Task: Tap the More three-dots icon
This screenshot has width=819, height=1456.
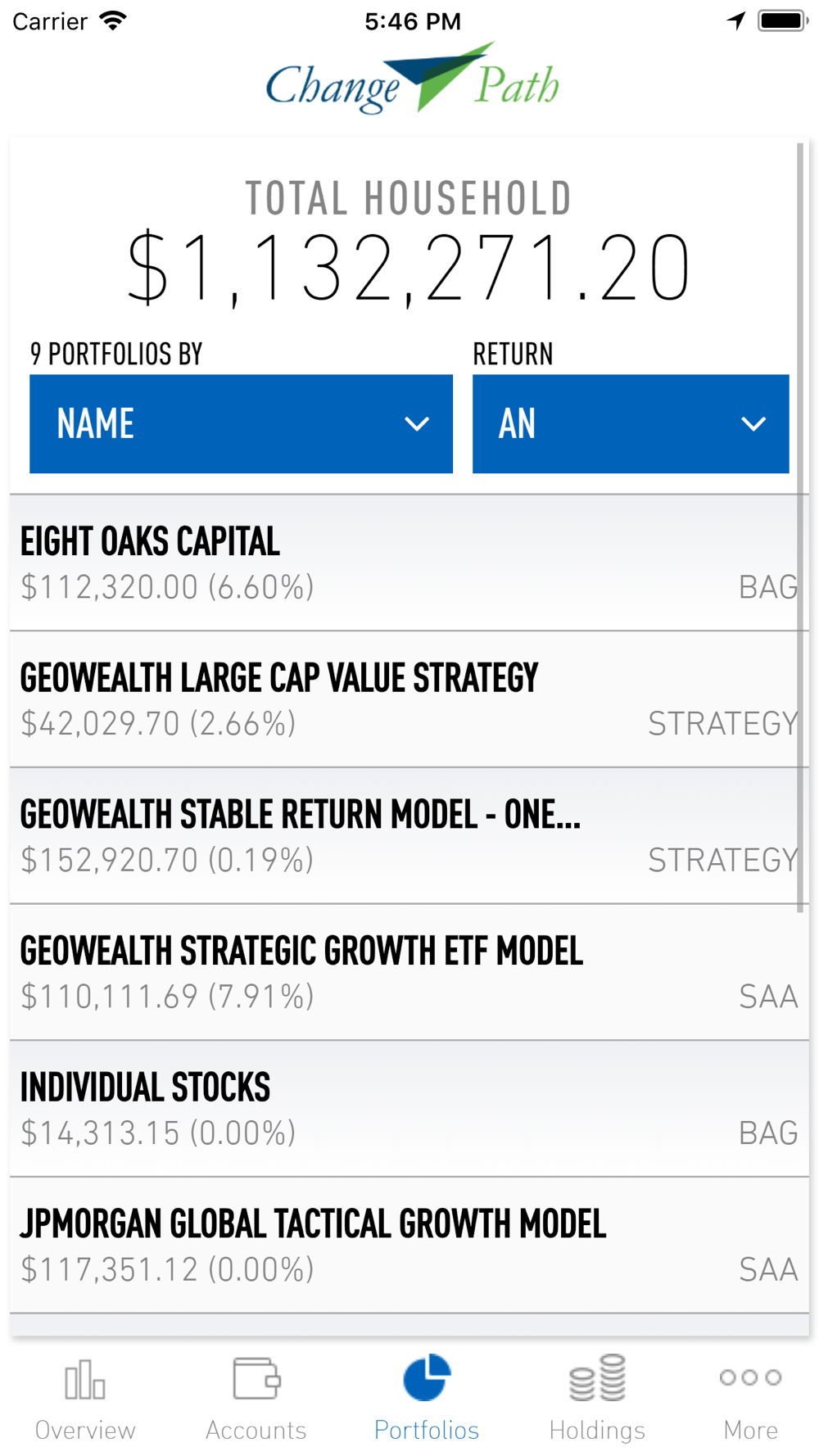Action: 750,1377
